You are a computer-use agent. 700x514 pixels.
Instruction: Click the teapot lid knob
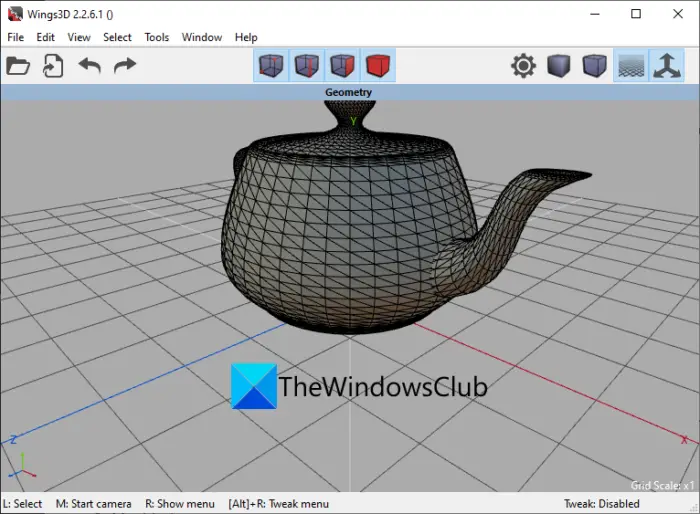click(x=350, y=115)
